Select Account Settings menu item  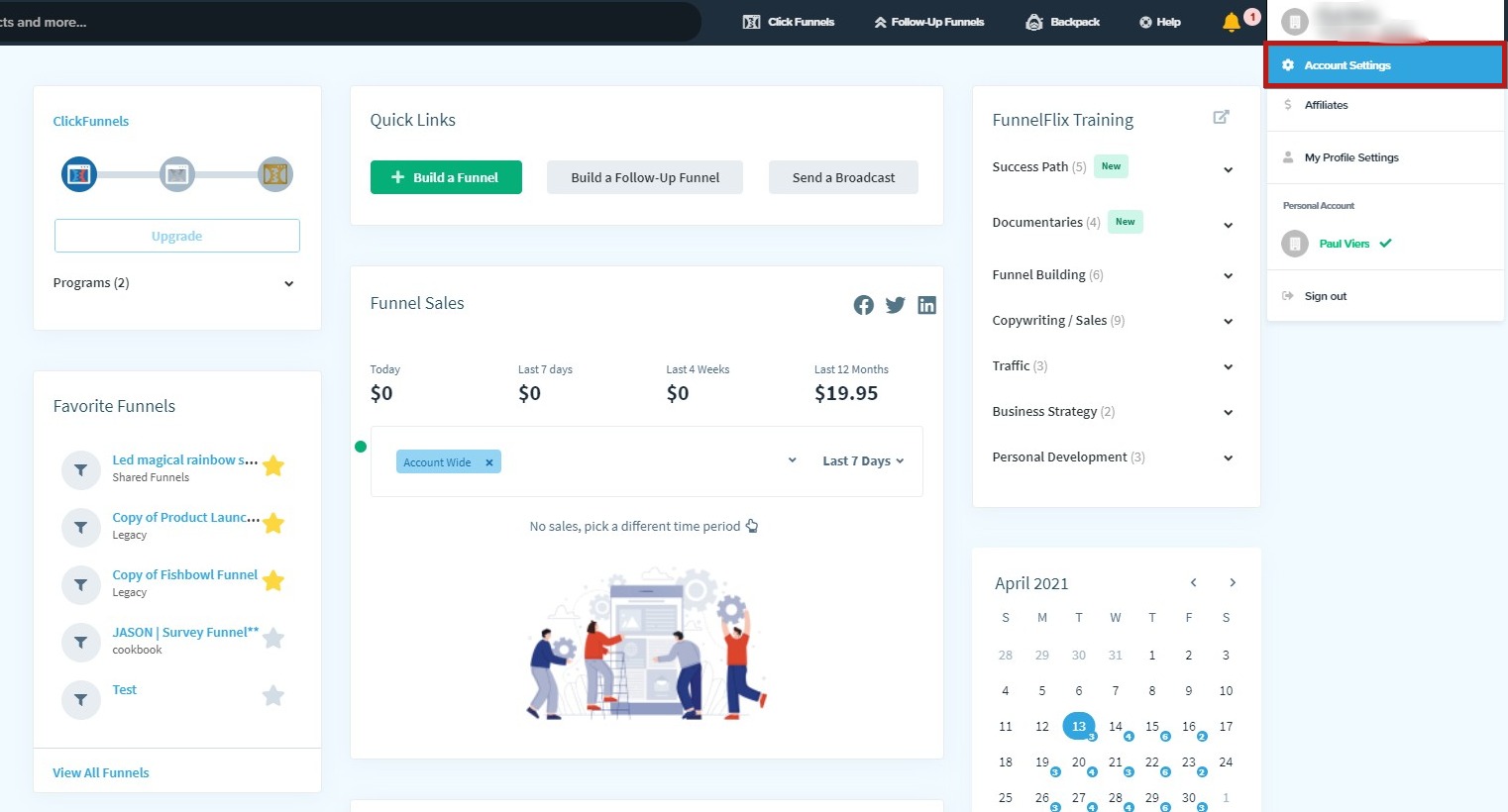click(x=1384, y=65)
